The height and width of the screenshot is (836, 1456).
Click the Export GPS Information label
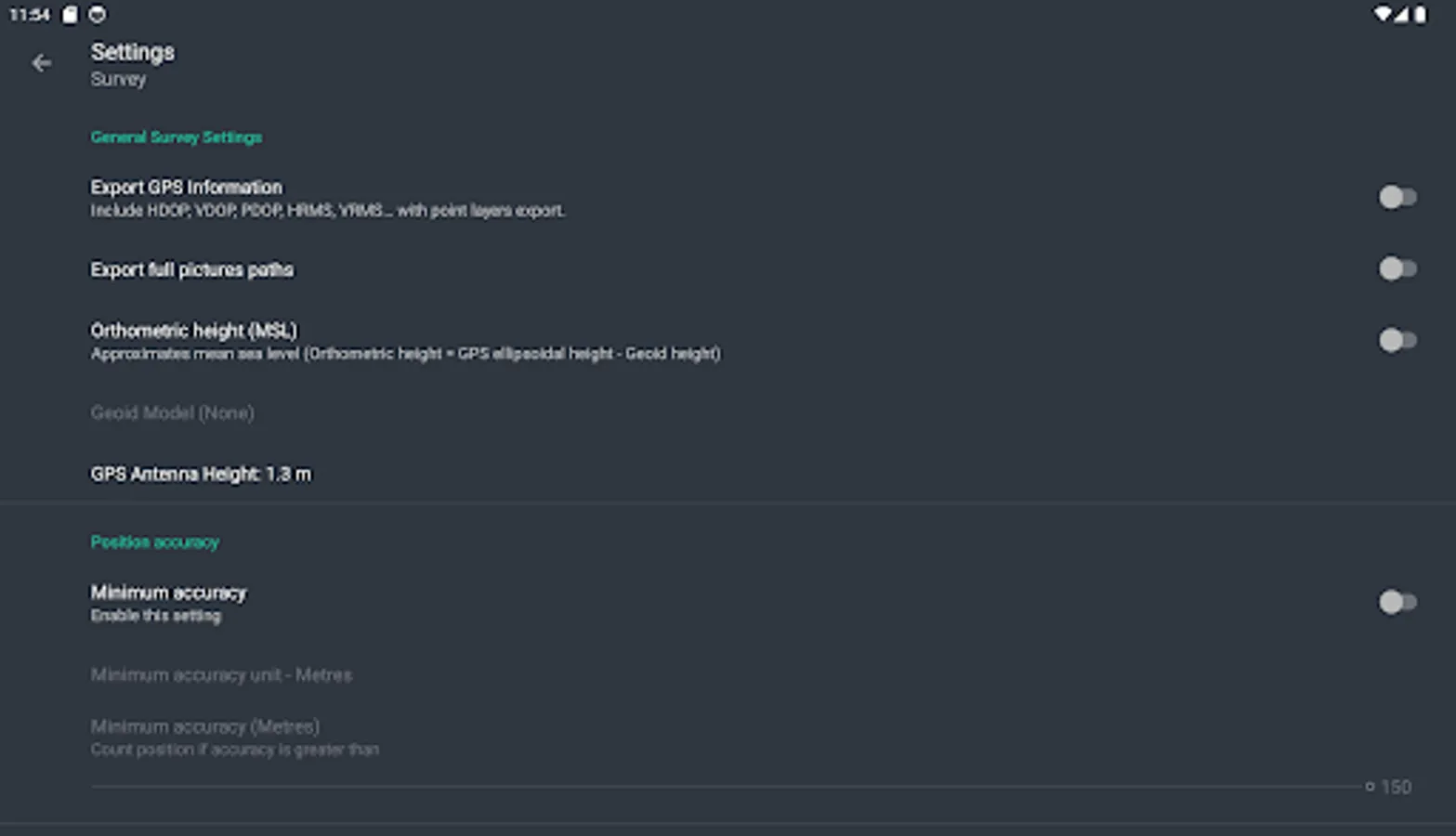point(187,187)
